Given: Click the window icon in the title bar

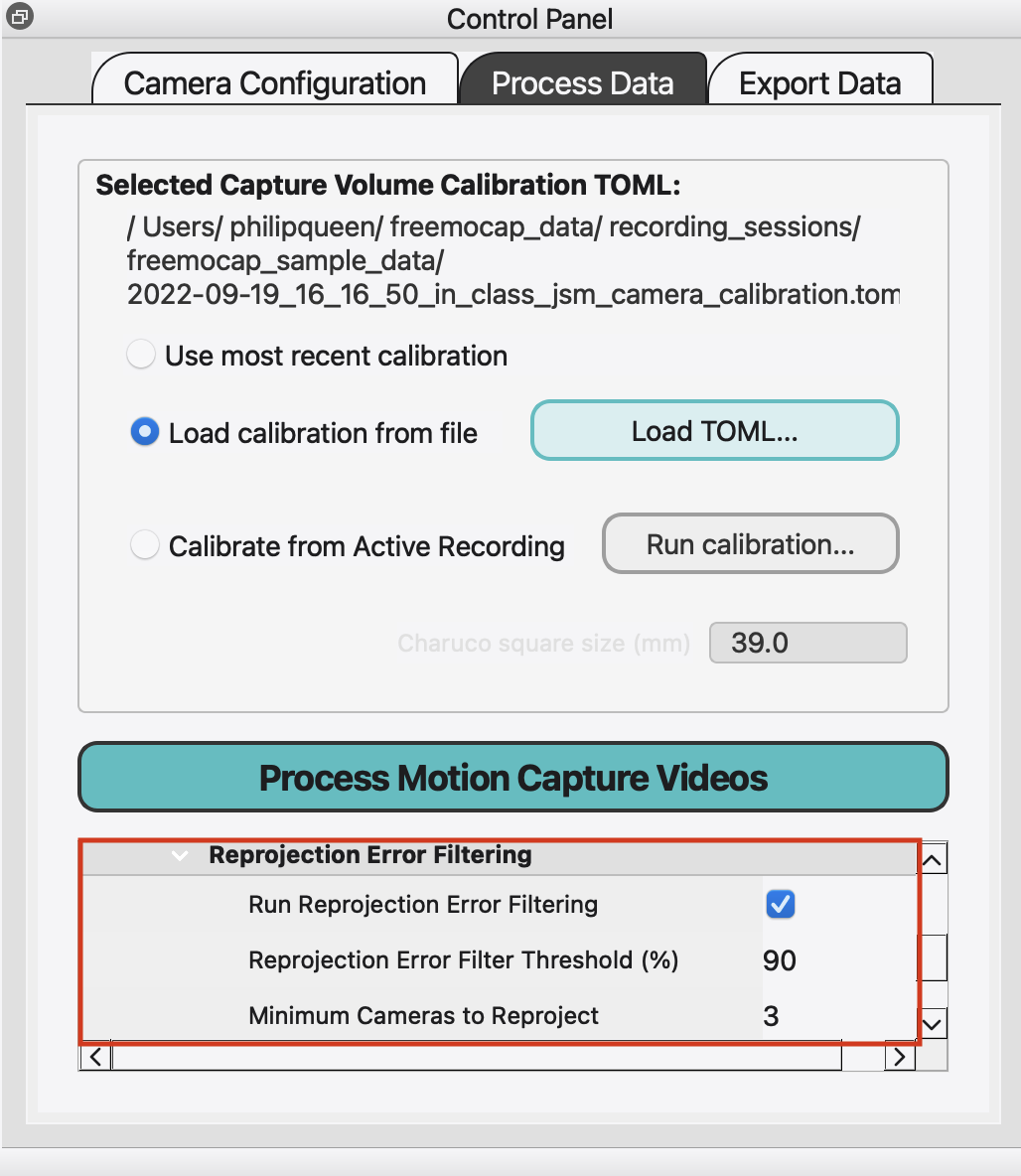Looking at the screenshot, I should tap(18, 16).
